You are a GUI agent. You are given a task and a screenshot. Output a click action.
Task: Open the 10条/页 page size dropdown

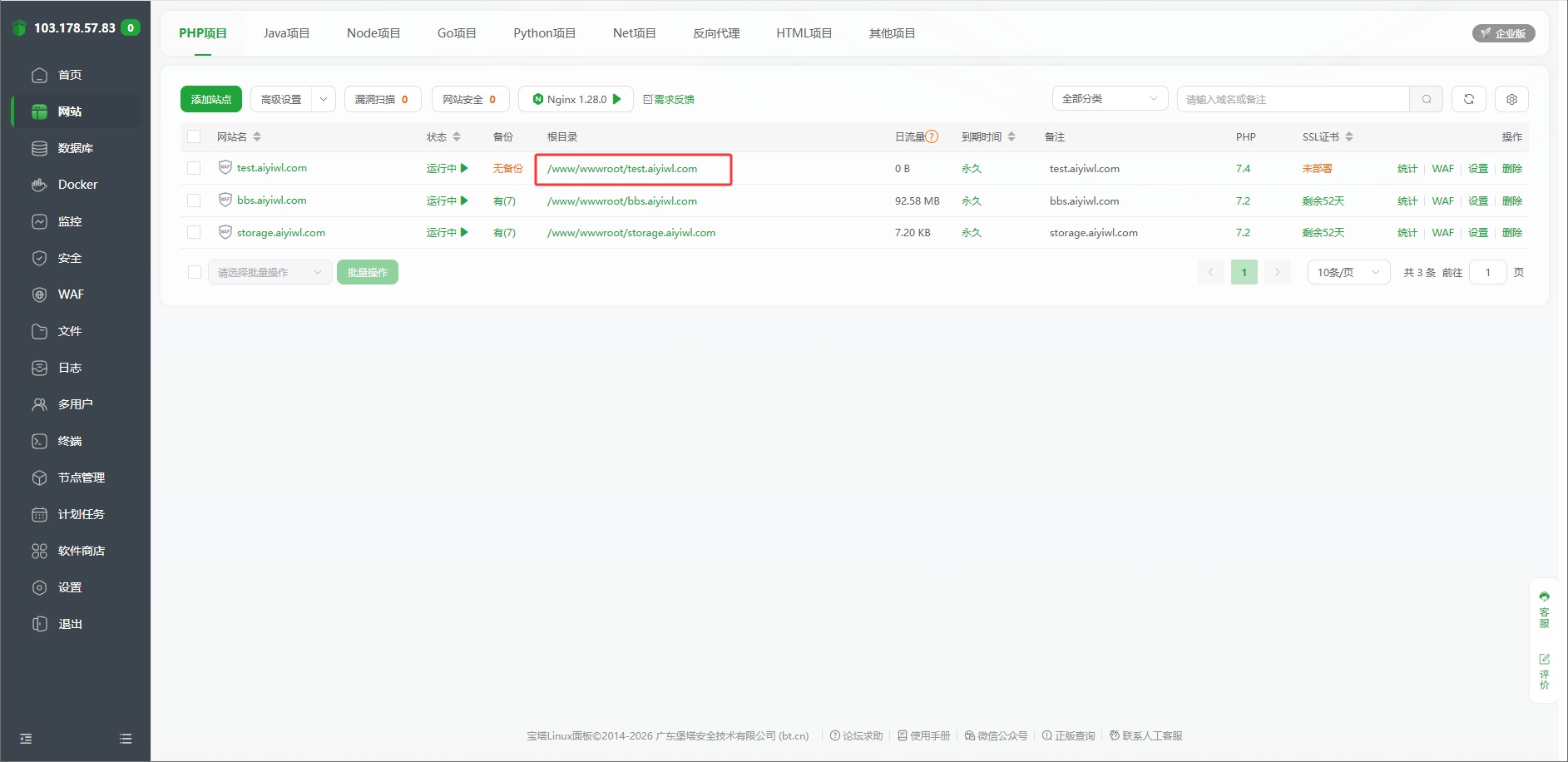pyautogui.click(x=1348, y=272)
